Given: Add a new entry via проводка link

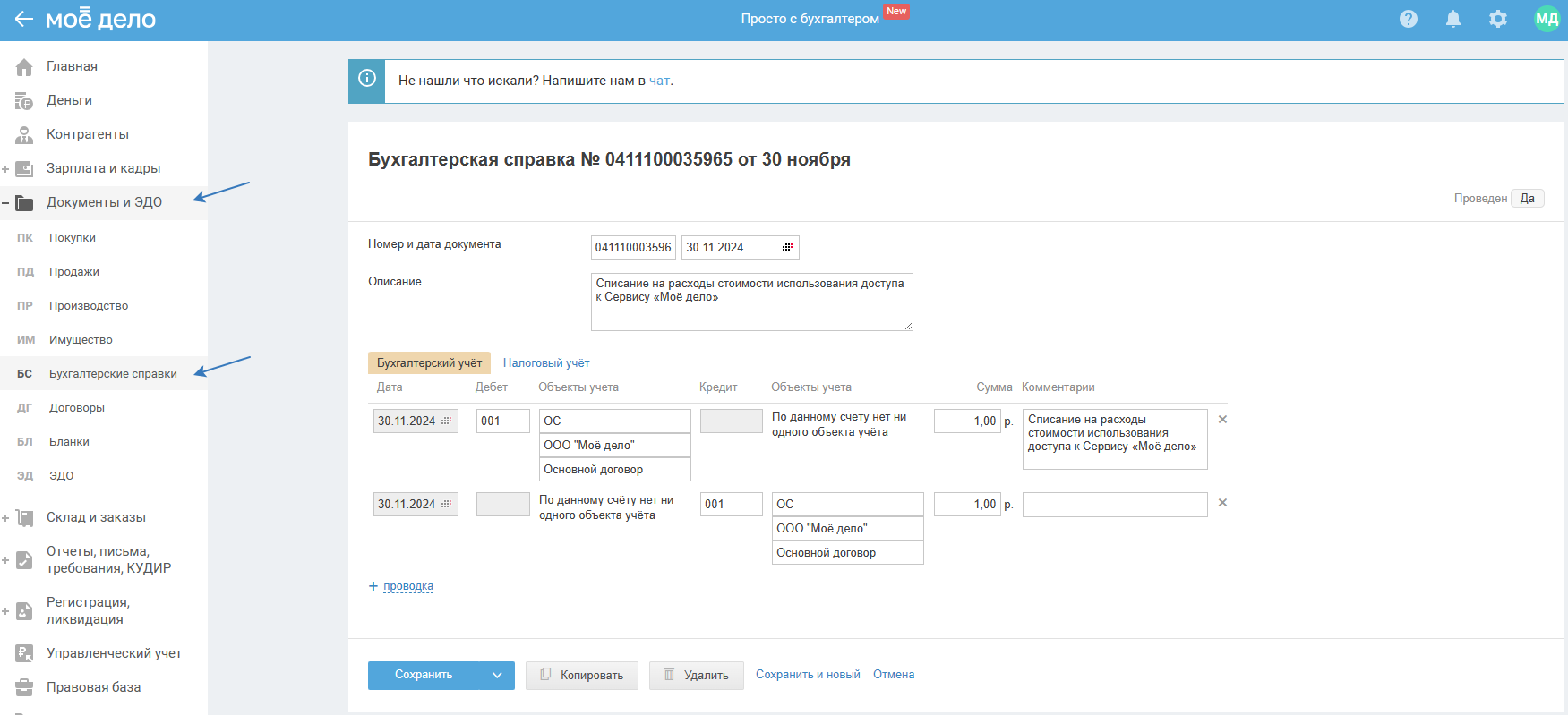Looking at the screenshot, I should coord(408,586).
